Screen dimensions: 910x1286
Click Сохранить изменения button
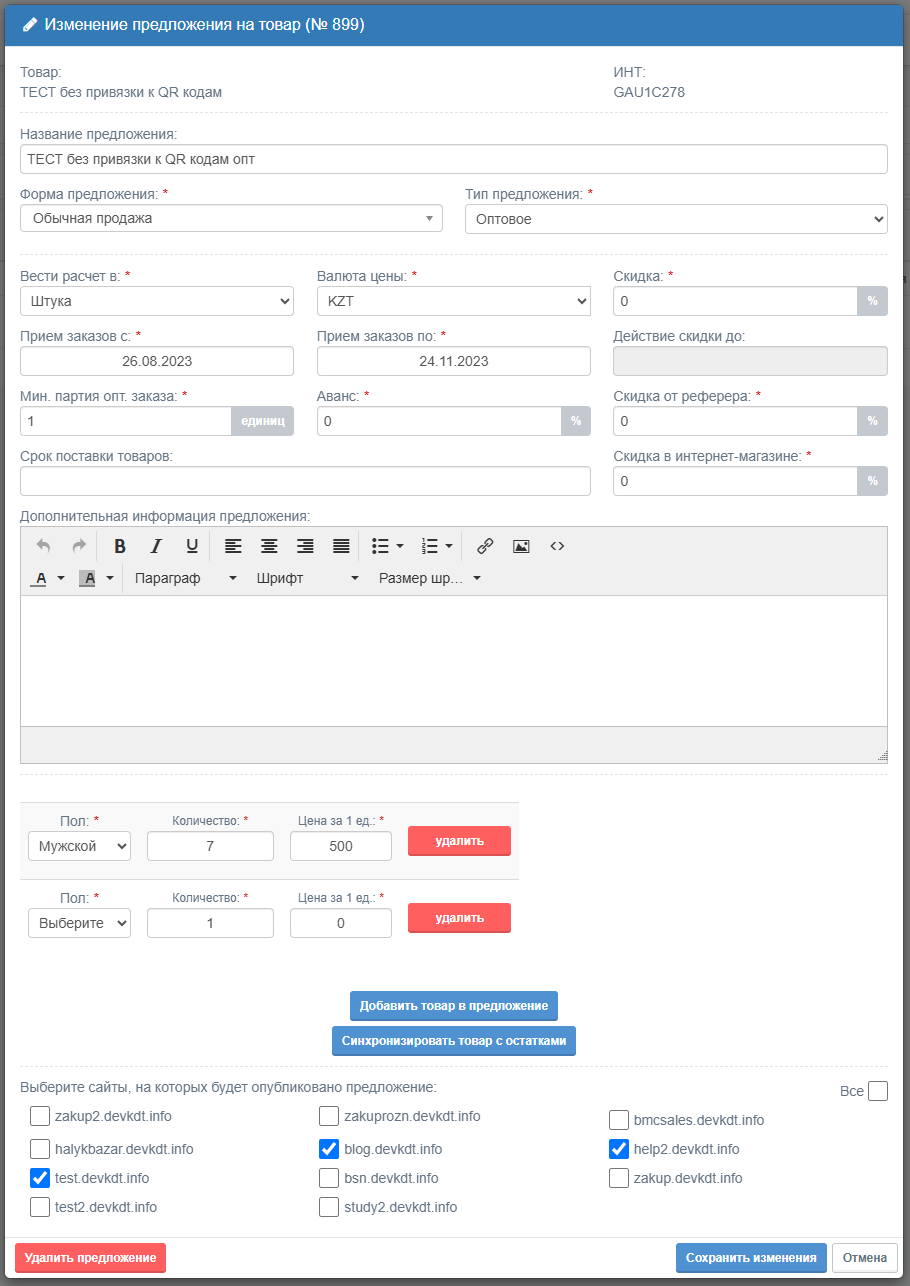click(x=751, y=1258)
